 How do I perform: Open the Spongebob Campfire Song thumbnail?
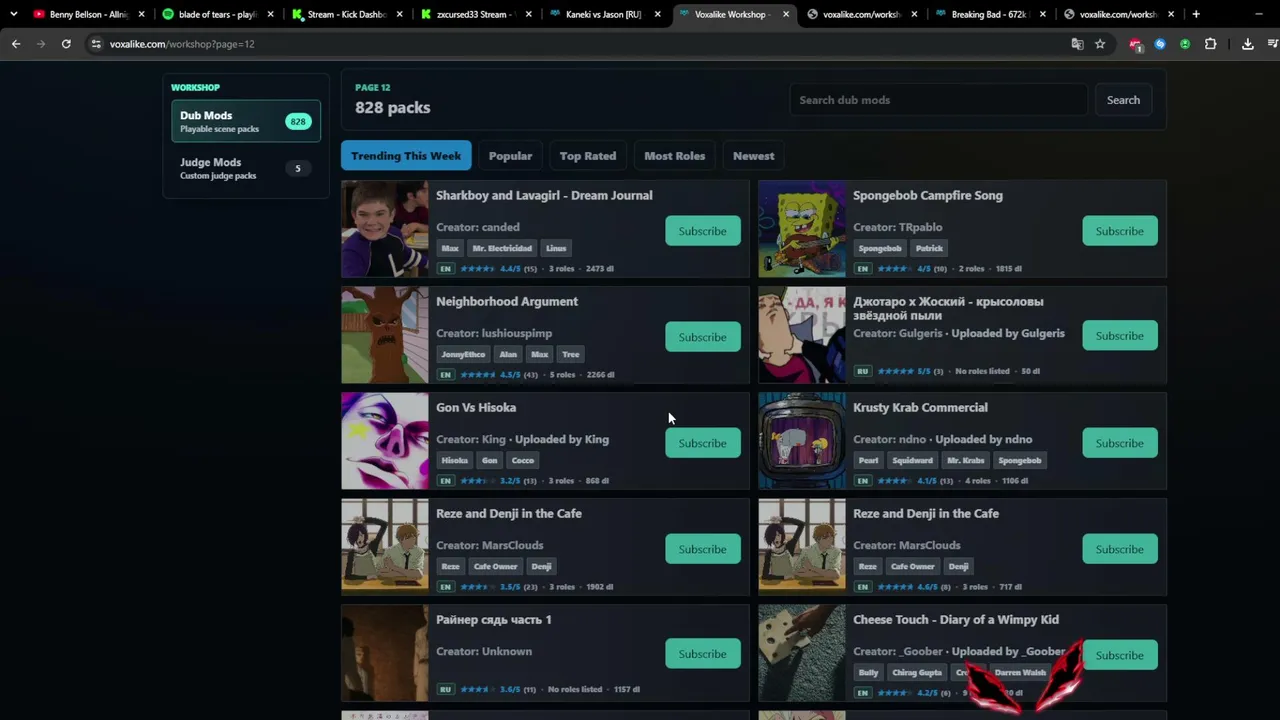pyautogui.click(x=802, y=229)
